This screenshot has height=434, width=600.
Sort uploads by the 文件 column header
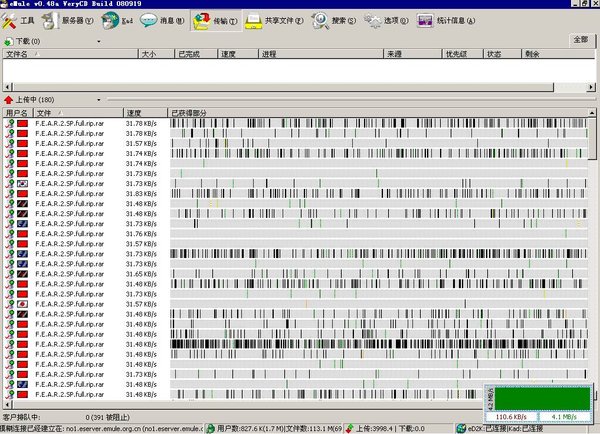[x=78, y=113]
